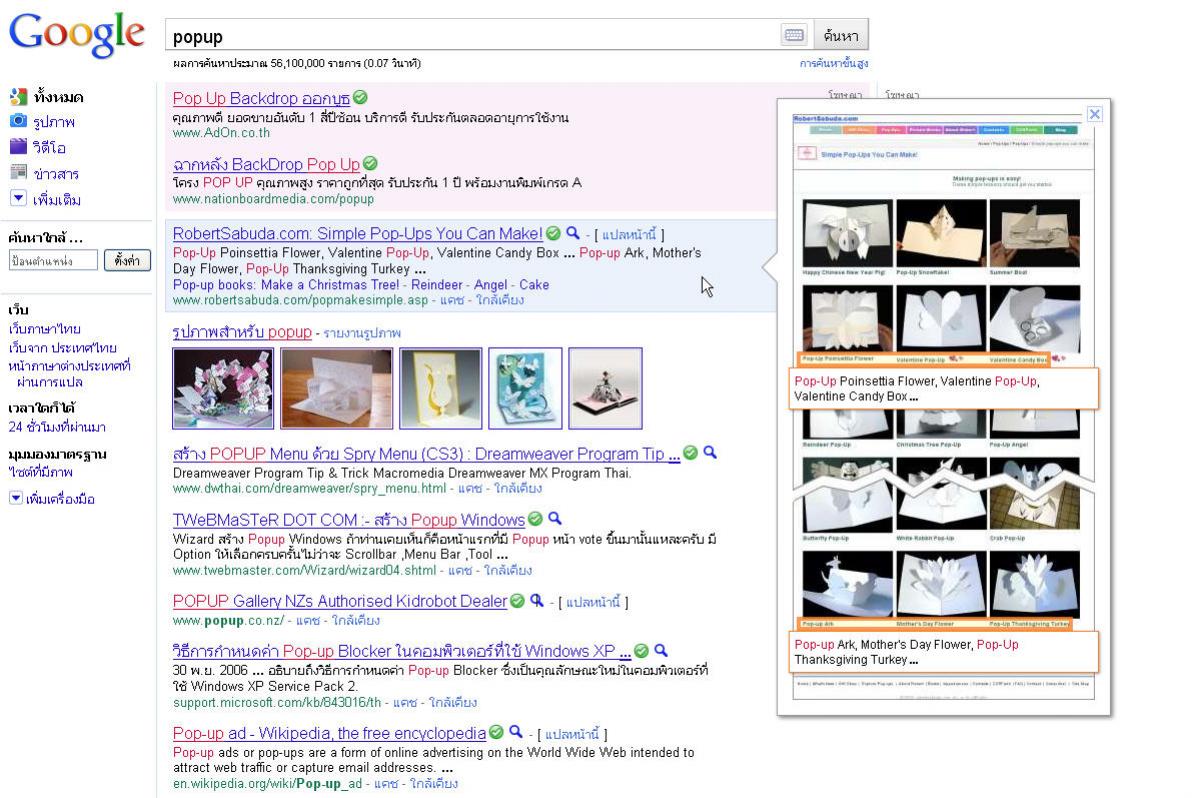Open first pink flower pop-up image thumbnail

pyautogui.click(x=223, y=388)
